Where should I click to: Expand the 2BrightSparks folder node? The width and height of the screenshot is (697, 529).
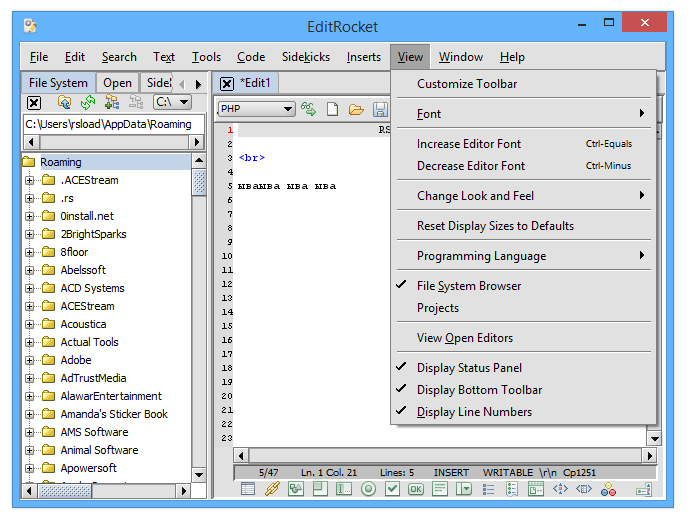[29, 234]
